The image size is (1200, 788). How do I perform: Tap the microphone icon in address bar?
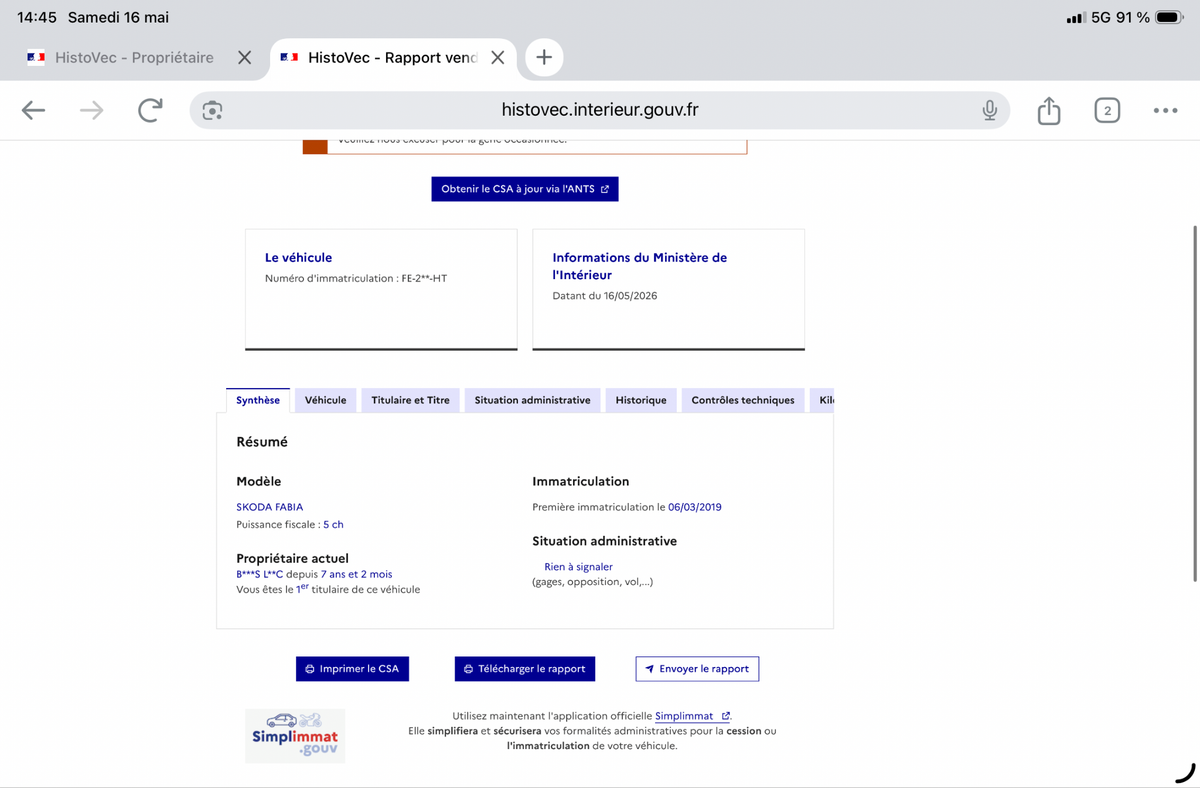point(989,110)
